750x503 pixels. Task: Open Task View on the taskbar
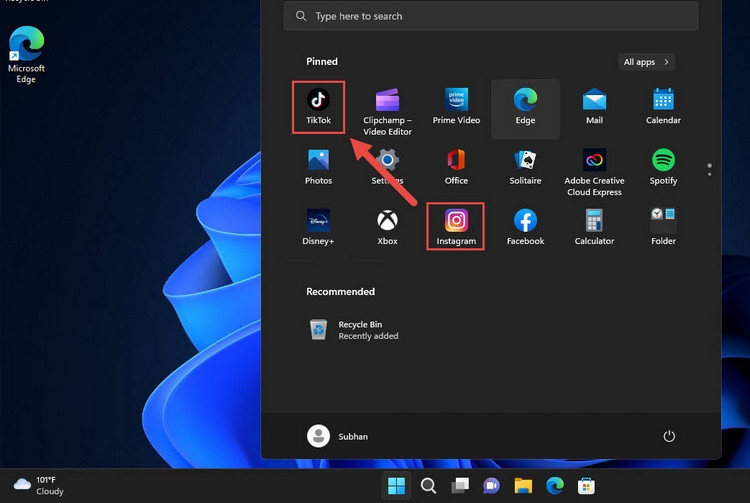pos(460,486)
